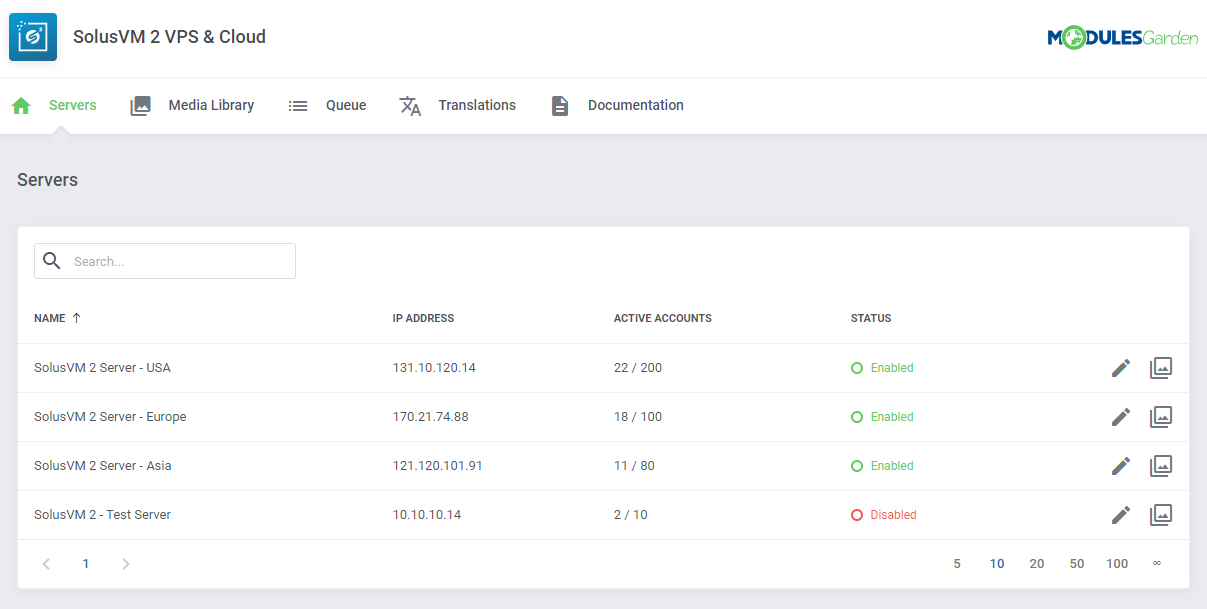Click the Servers home icon
The height and width of the screenshot is (609, 1207).
21,106
